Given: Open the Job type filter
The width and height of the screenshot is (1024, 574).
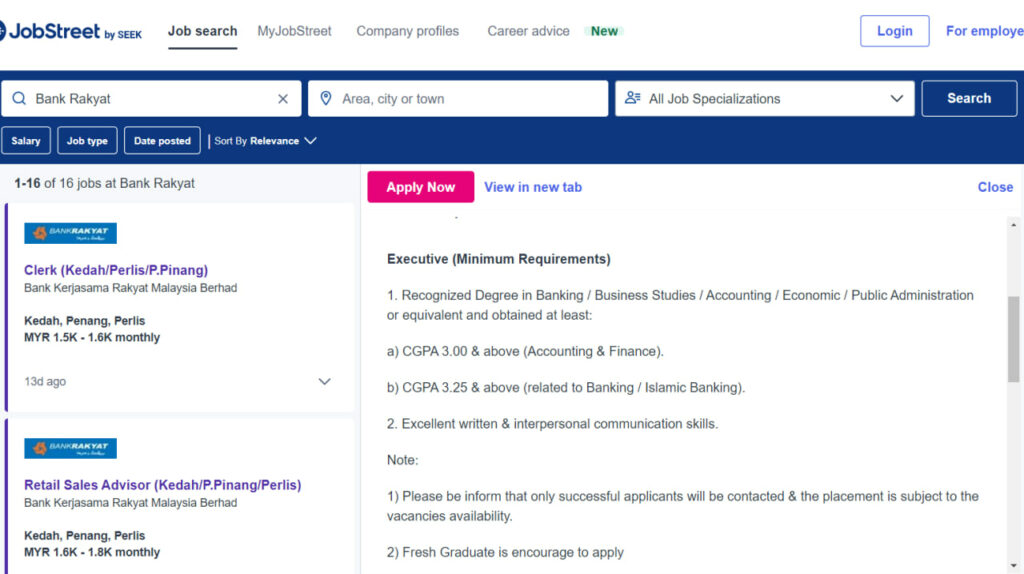Looking at the screenshot, I should pyautogui.click(x=87, y=140).
